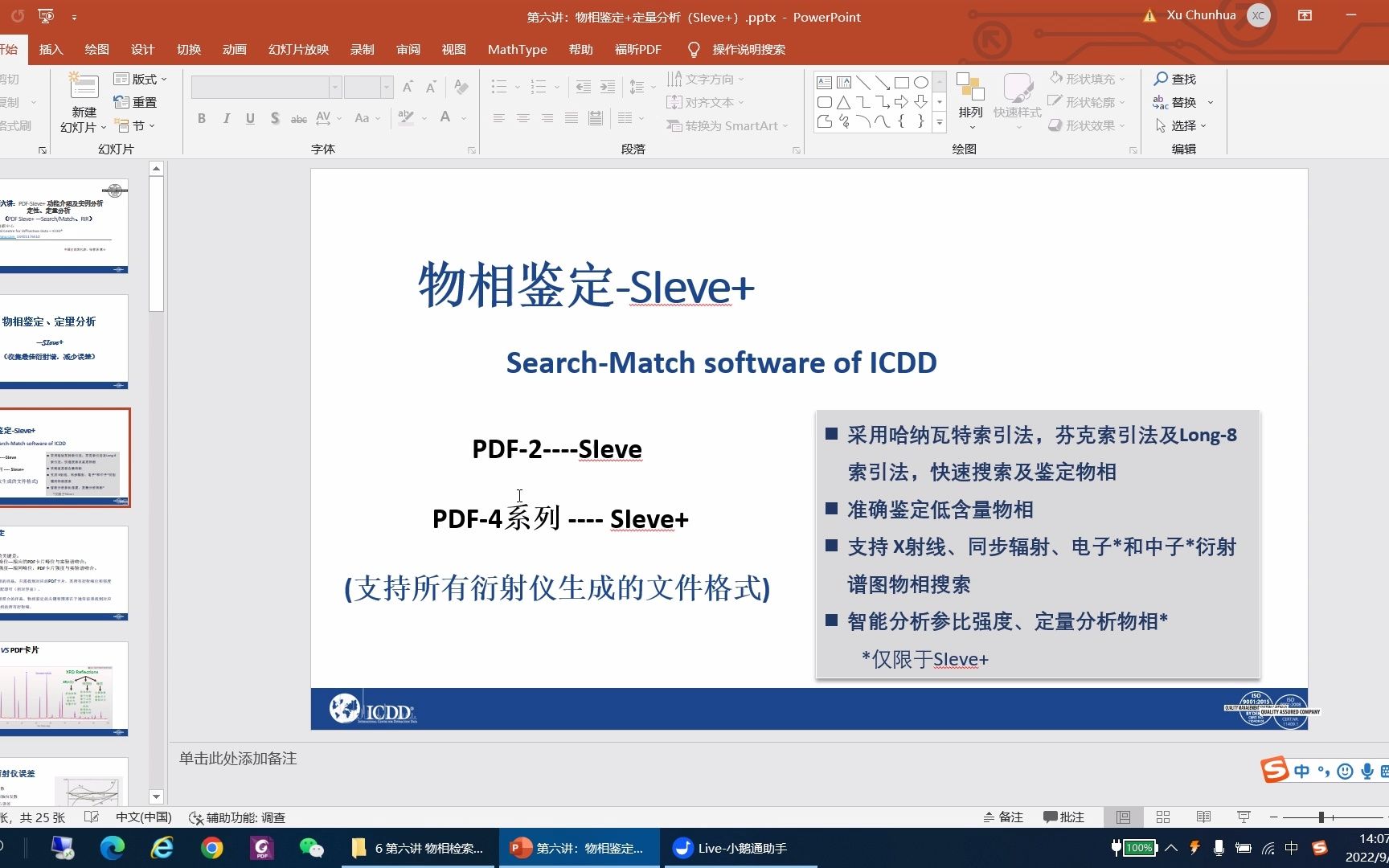This screenshot has height=868, width=1389.
Task: Open Microsoft Edge from taskbar
Action: tap(113, 848)
